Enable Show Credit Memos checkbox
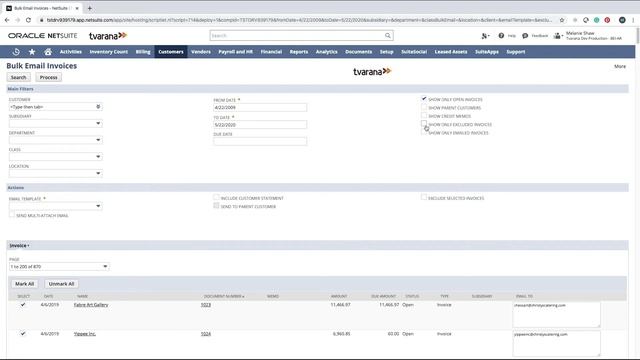The image size is (640, 360). pyautogui.click(x=424, y=116)
